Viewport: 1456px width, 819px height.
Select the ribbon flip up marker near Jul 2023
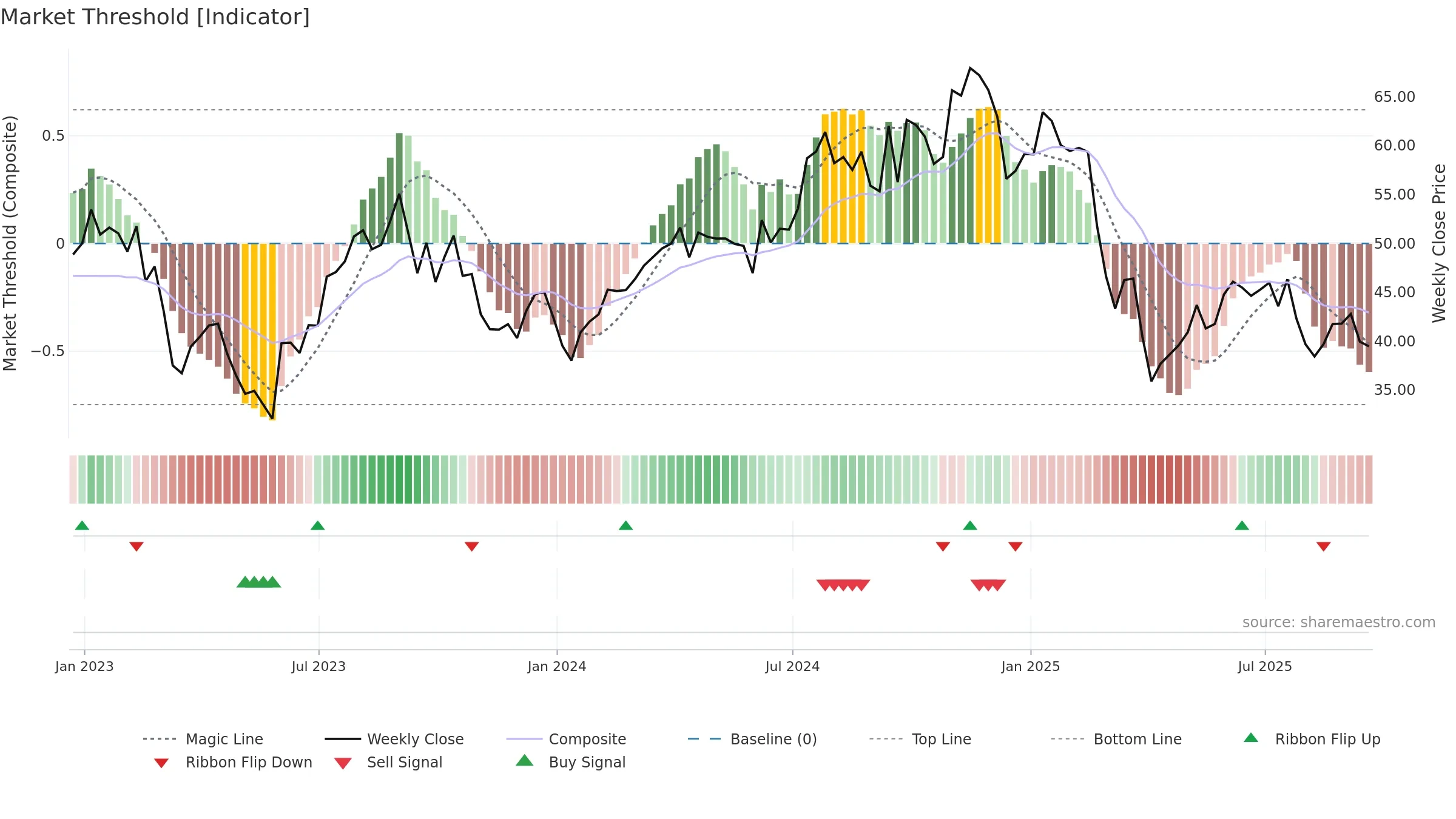point(317,525)
